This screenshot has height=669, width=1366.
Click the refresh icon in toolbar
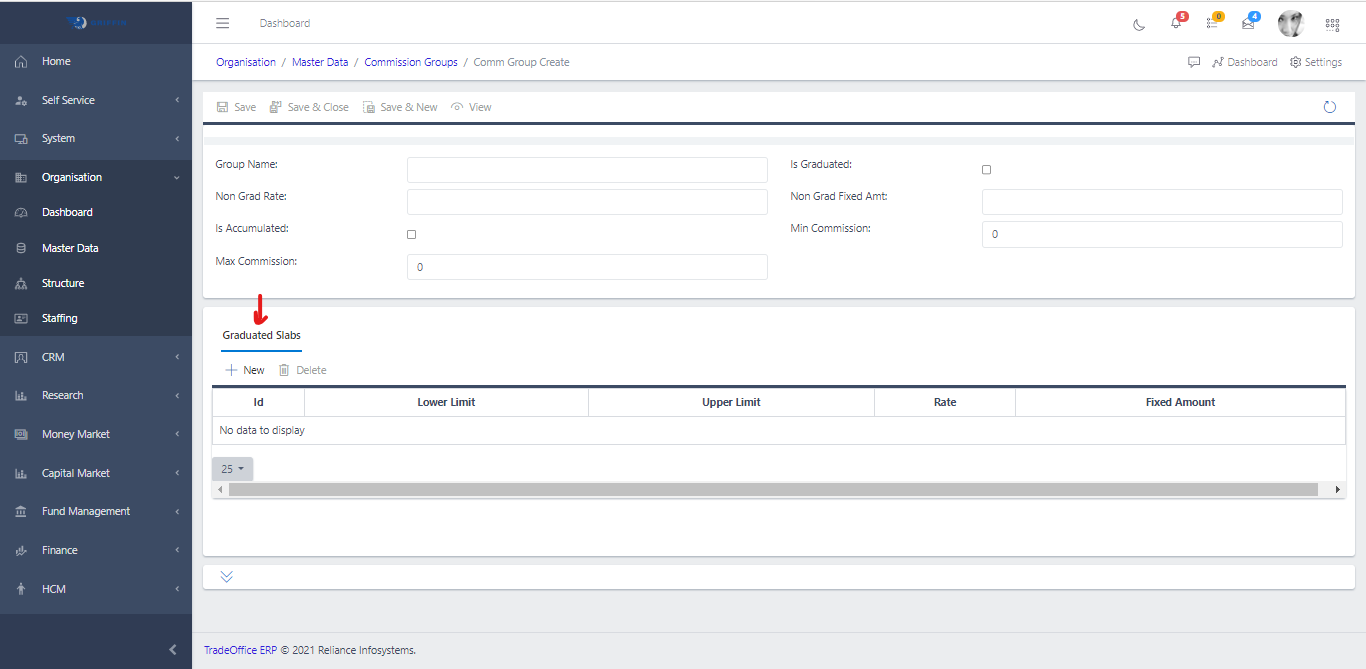click(x=1329, y=107)
